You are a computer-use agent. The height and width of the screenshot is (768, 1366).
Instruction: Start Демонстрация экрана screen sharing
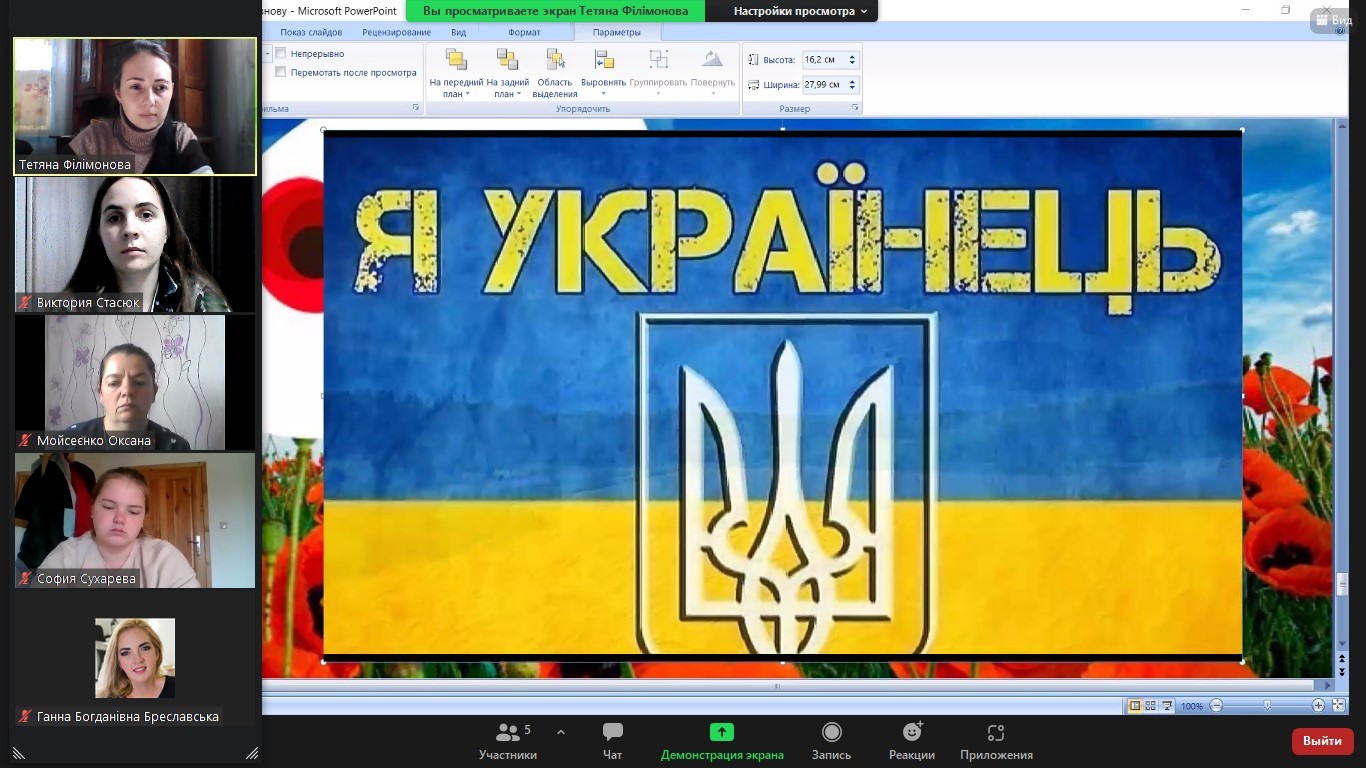pos(721,741)
